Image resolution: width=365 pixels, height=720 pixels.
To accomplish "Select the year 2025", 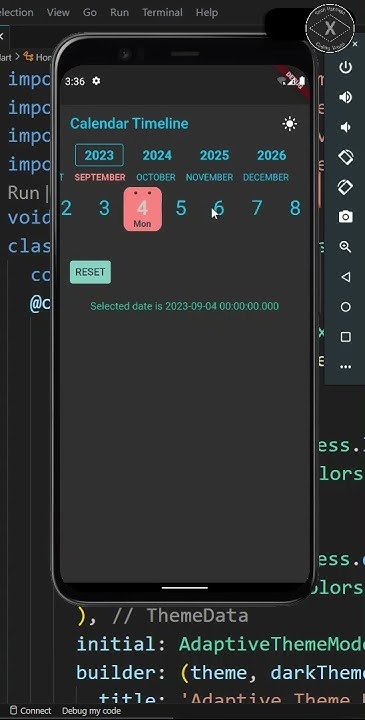I will pos(214,155).
